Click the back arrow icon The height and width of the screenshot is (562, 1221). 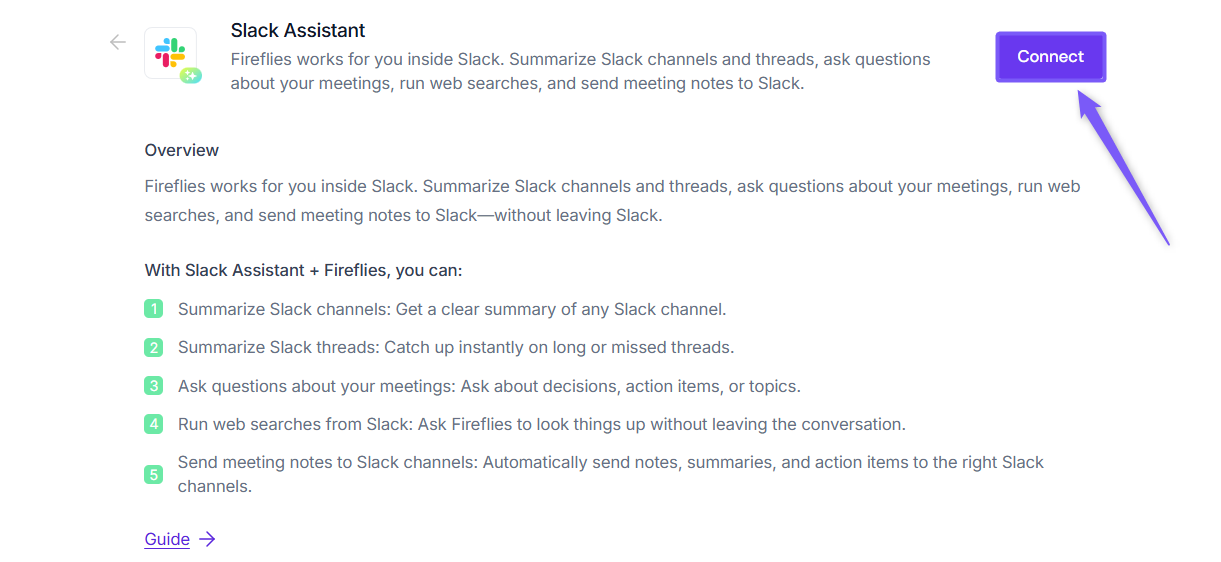(118, 42)
